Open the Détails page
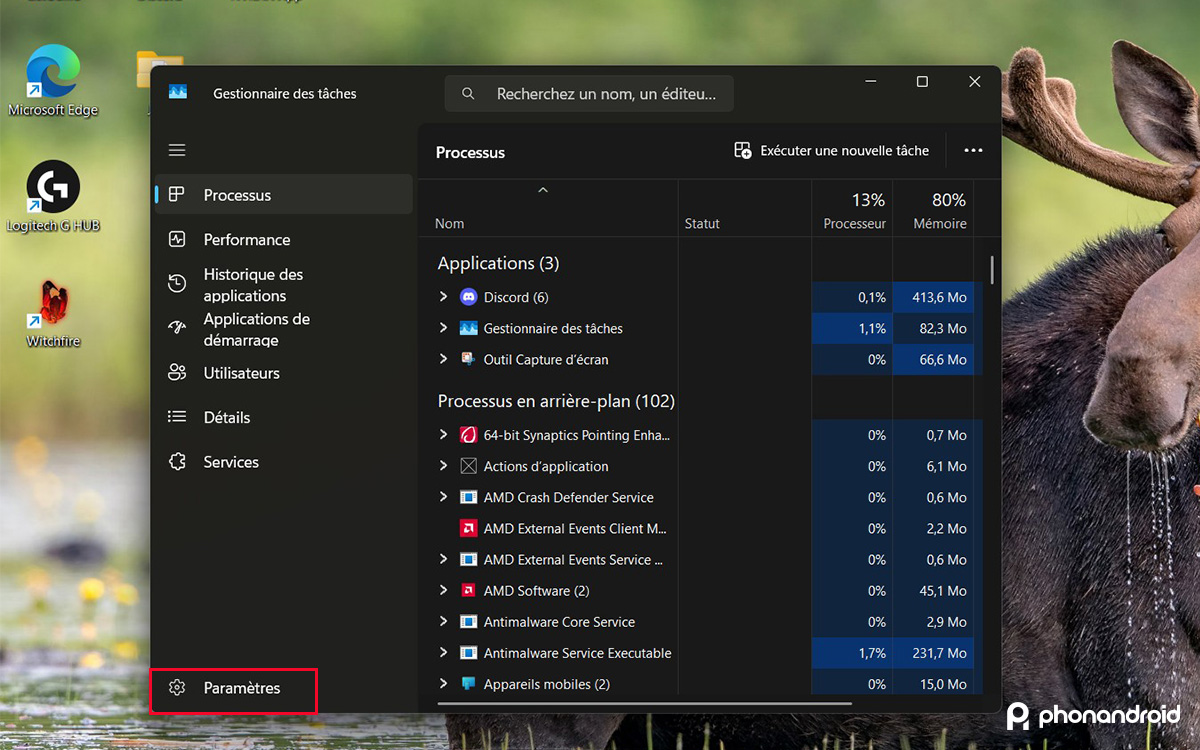 click(283, 417)
